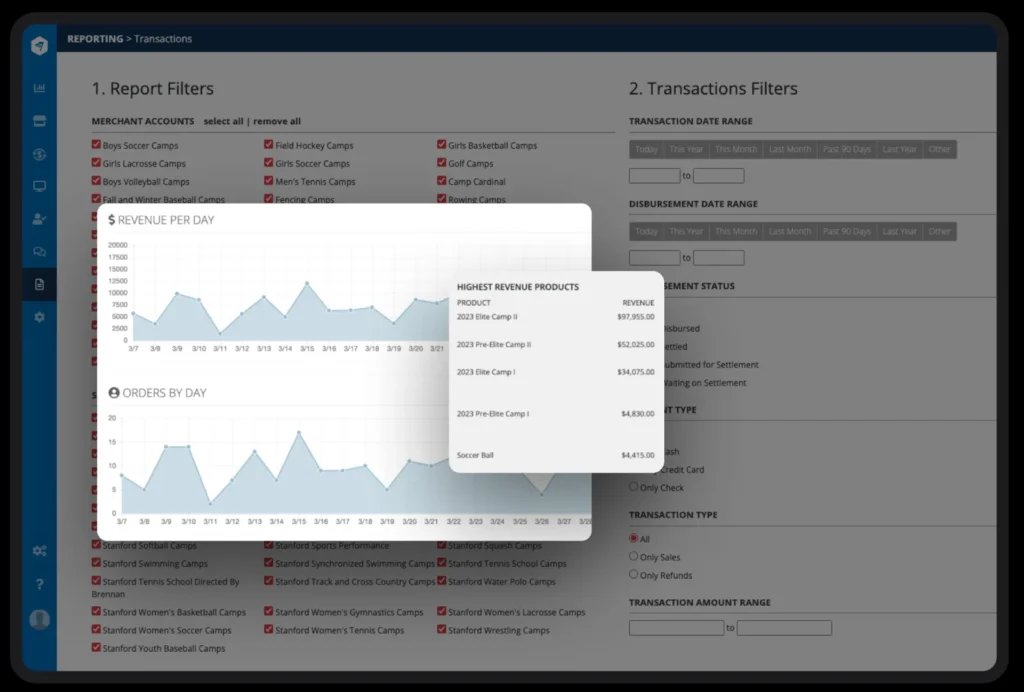Select the monitor screen icon in sidebar
This screenshot has height=692, width=1024.
[39, 187]
